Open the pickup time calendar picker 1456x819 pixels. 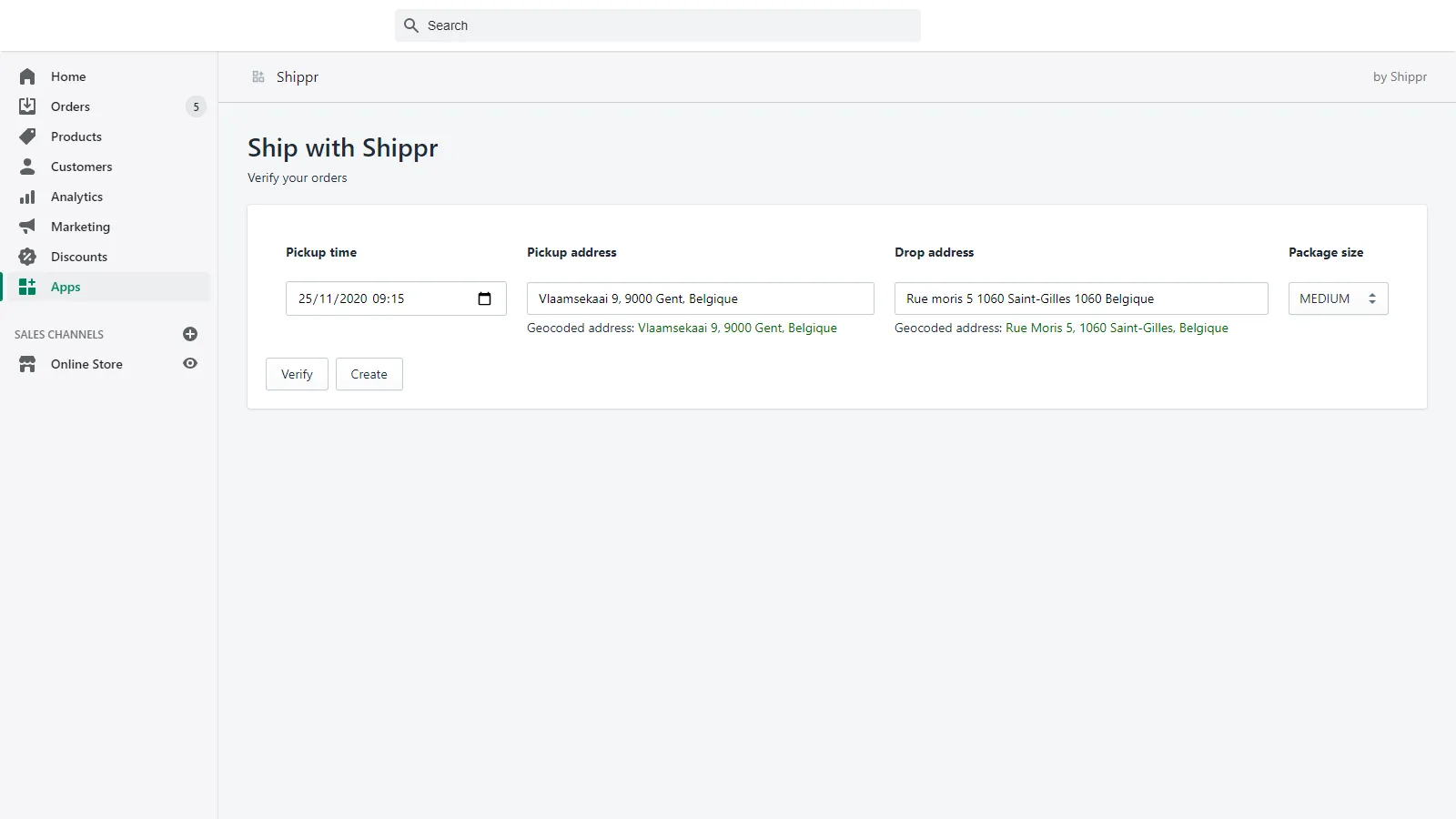tap(484, 298)
